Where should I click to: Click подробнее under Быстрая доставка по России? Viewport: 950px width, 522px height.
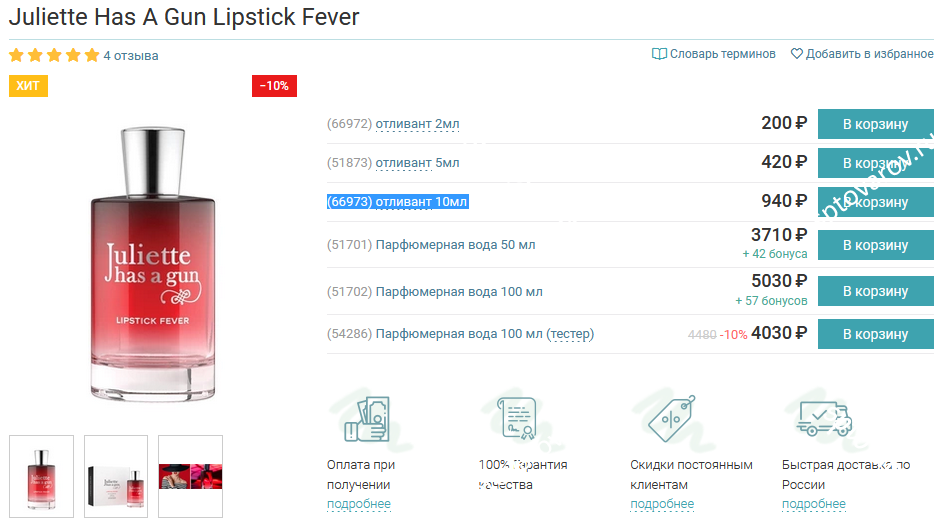coord(813,504)
